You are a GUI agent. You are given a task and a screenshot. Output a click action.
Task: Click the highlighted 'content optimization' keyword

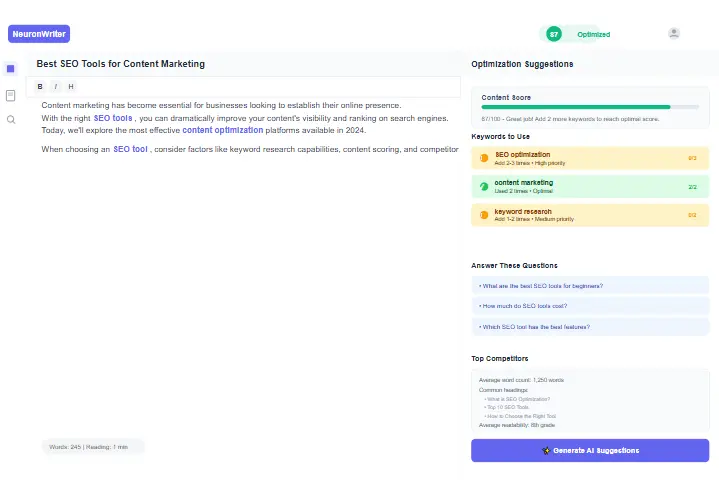223,130
